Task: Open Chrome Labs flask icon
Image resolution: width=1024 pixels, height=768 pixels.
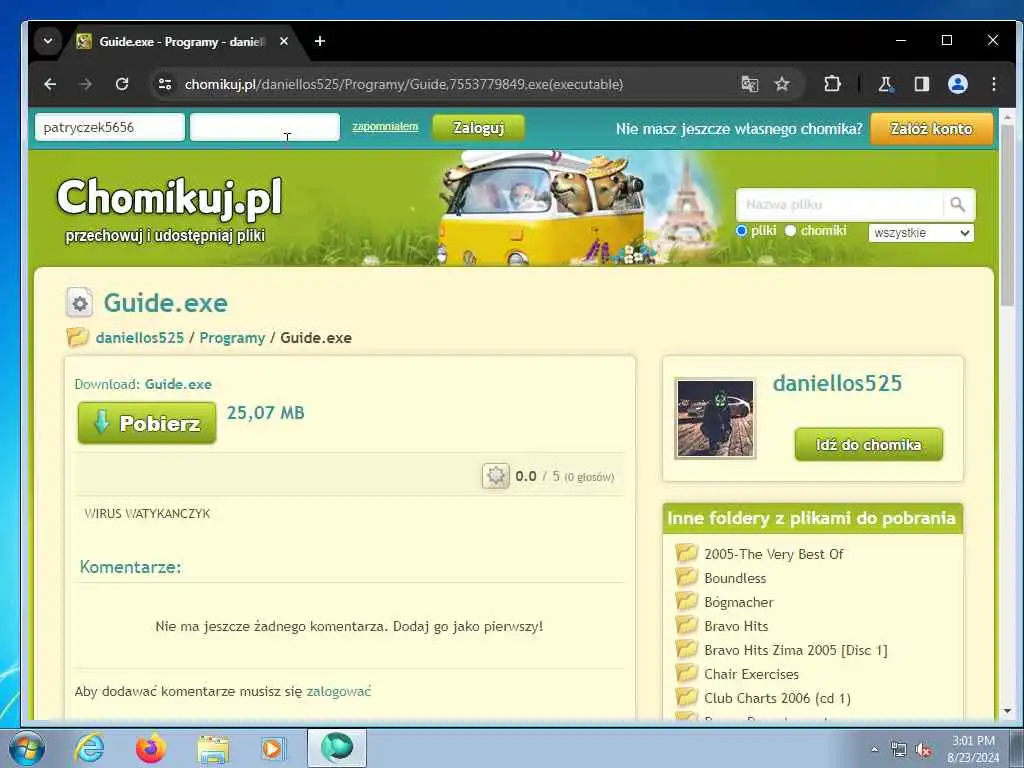Action: (x=886, y=84)
